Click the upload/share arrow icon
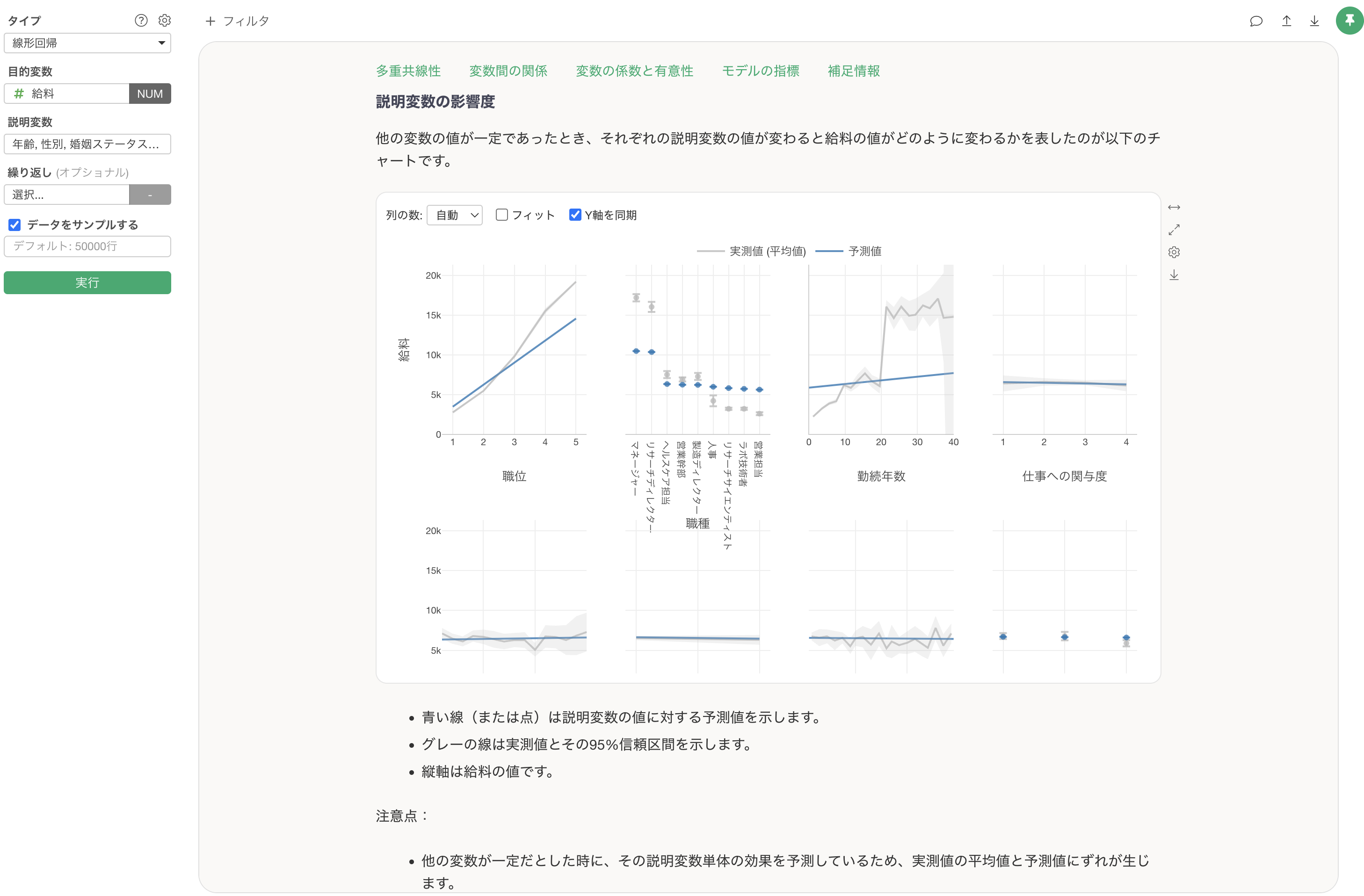 (1287, 21)
